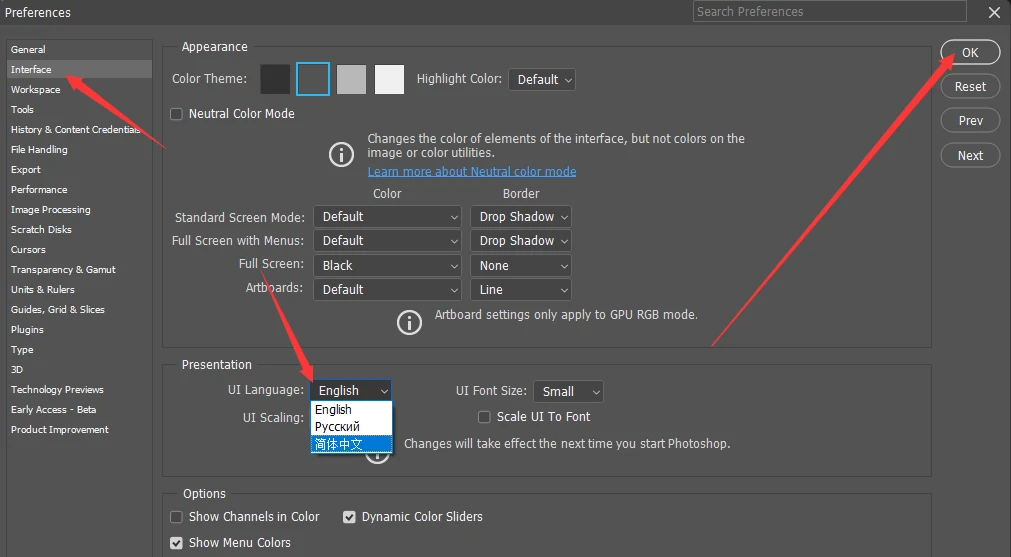Open Artboards border dropdown showing Line
The image size is (1011, 557).
pyautogui.click(x=521, y=290)
